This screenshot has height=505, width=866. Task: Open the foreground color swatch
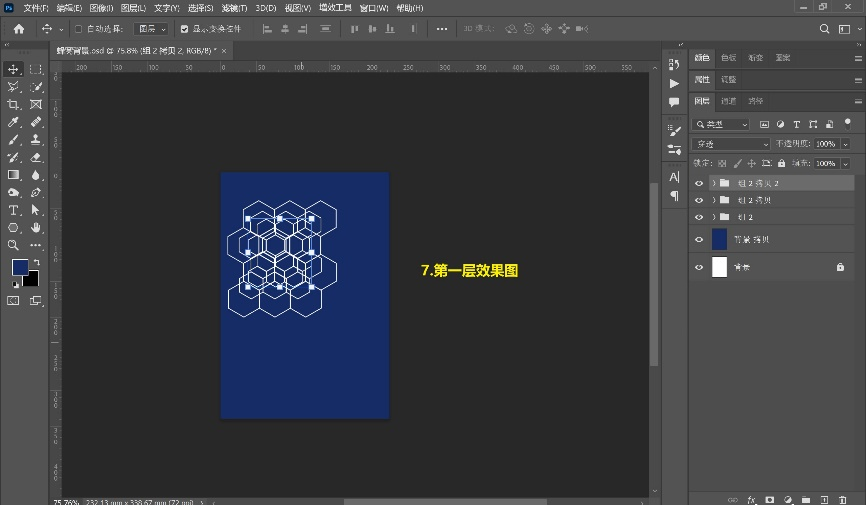(20, 267)
